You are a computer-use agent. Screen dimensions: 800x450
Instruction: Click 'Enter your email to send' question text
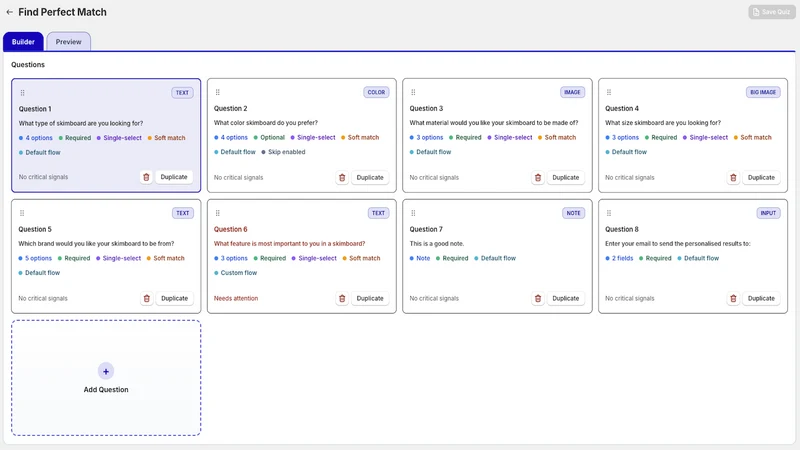(x=677, y=244)
